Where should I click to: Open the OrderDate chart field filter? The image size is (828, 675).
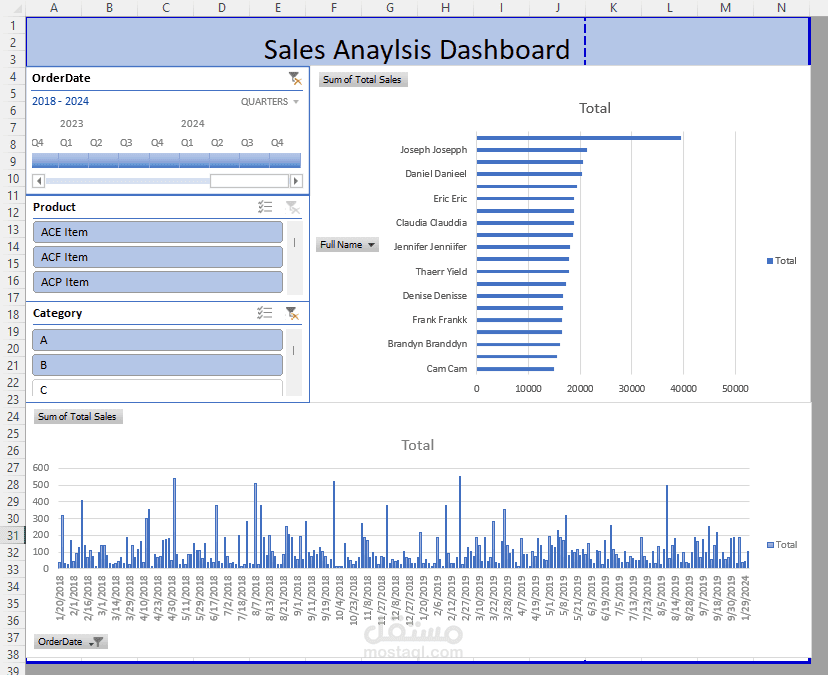71,642
